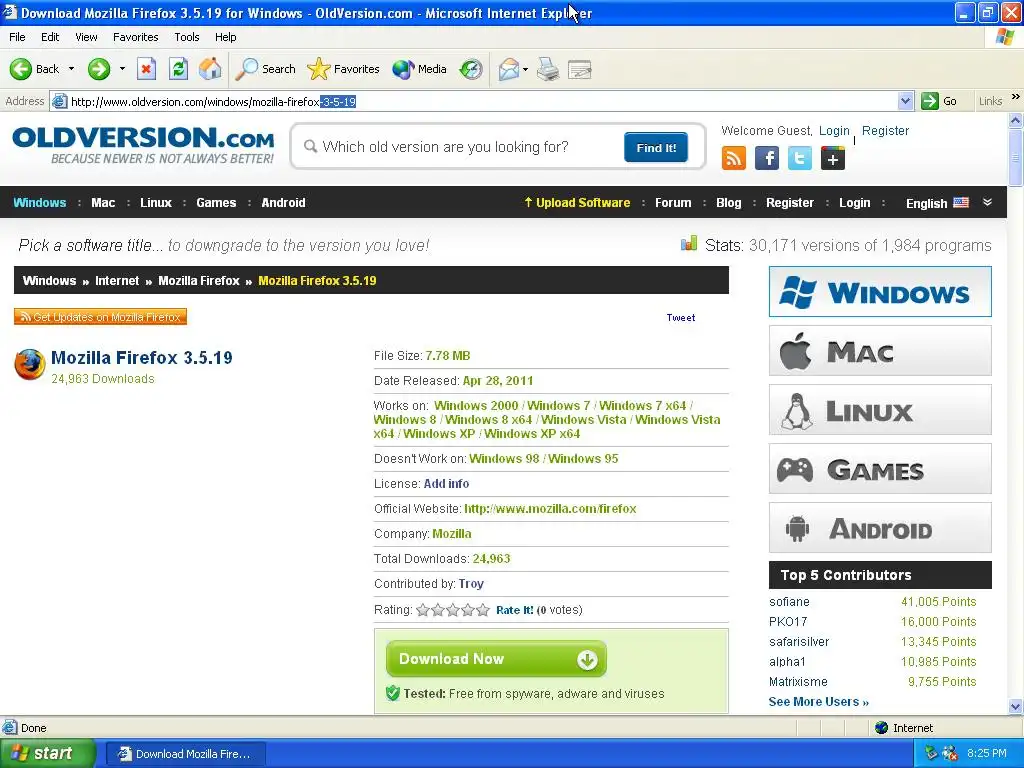The height and width of the screenshot is (768, 1024).
Task: Open the Favorites star toolbar button
Action: 344,69
